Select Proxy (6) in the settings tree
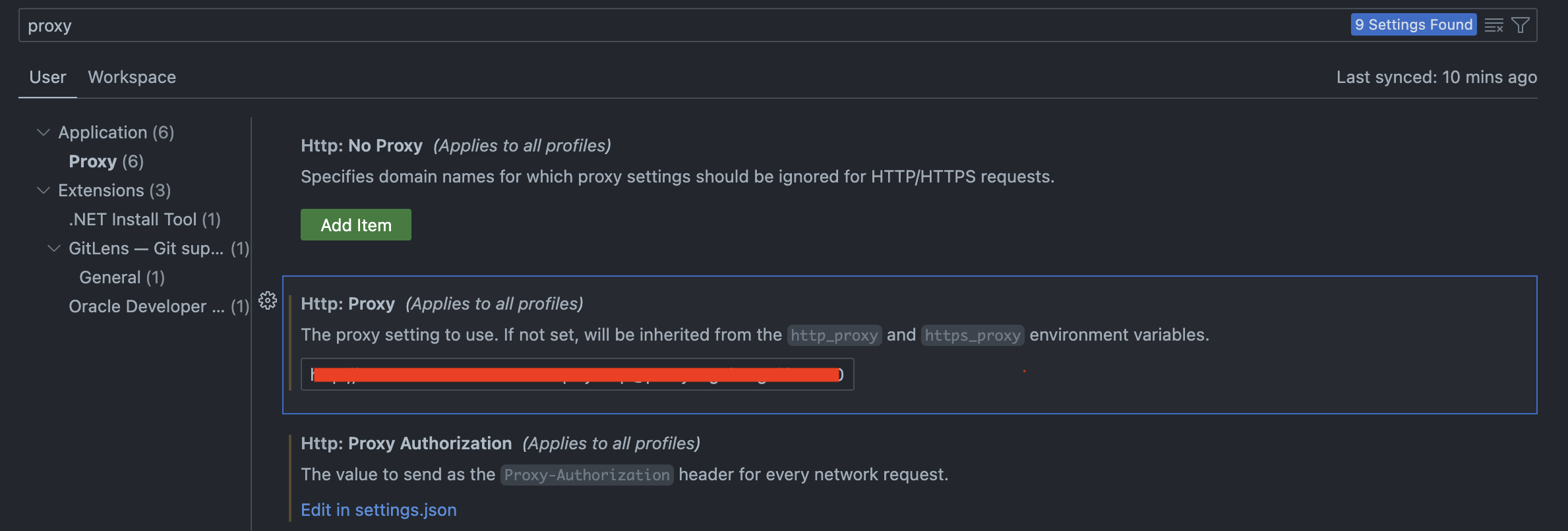Screen dimensions: 1568x531 (106, 161)
